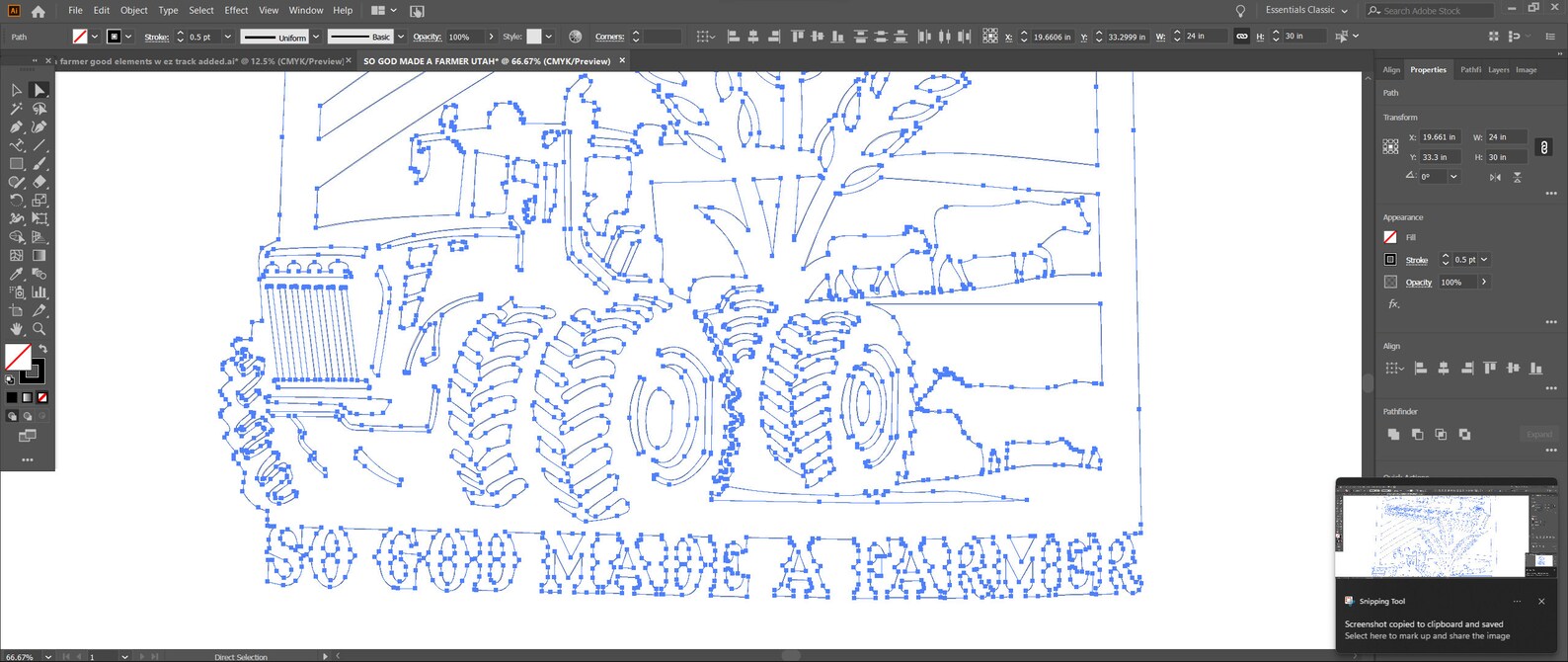Viewport: 1568px width, 662px height.
Task: Click the Home icon in menu bar
Action: pos(39,11)
